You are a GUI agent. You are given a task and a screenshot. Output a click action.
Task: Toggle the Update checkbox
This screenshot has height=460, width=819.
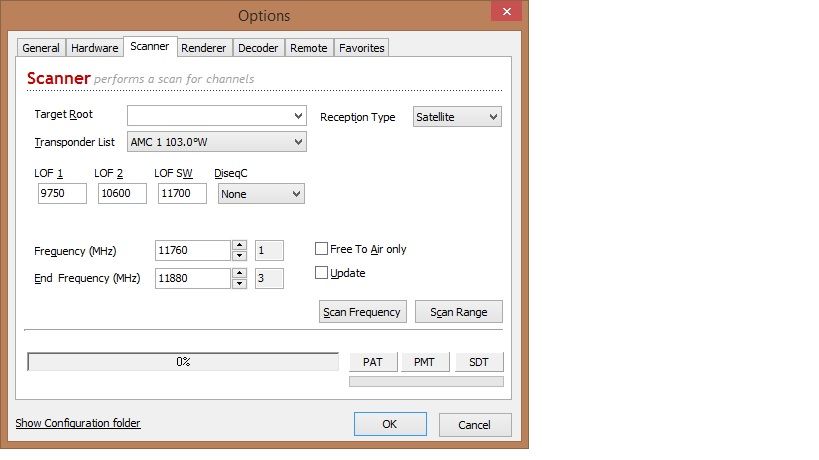point(321,273)
